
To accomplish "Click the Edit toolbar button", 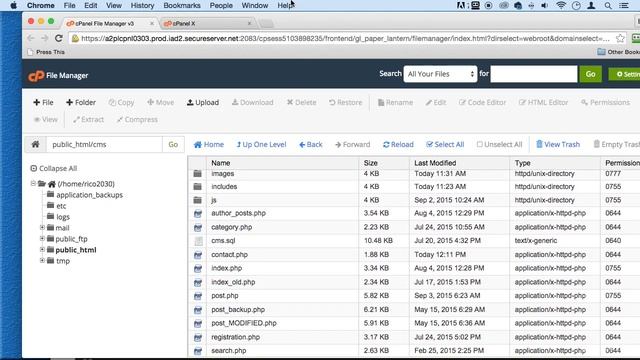I will coord(436,102).
